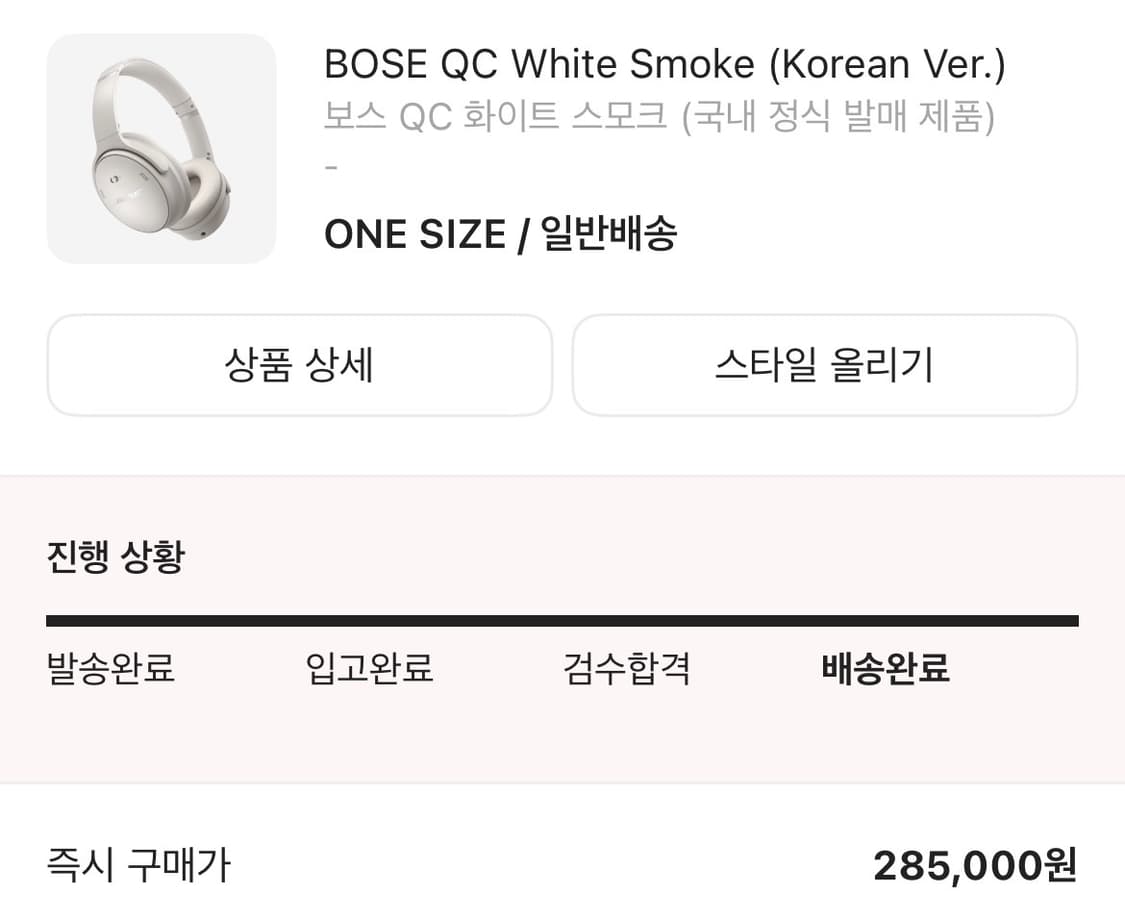The image size is (1125, 913).
Task: Select the "발송완료" progress step
Action: click(x=111, y=670)
